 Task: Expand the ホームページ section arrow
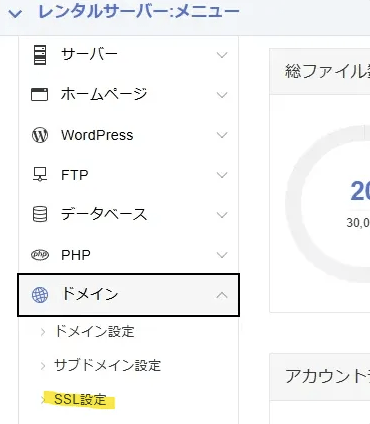[222, 95]
